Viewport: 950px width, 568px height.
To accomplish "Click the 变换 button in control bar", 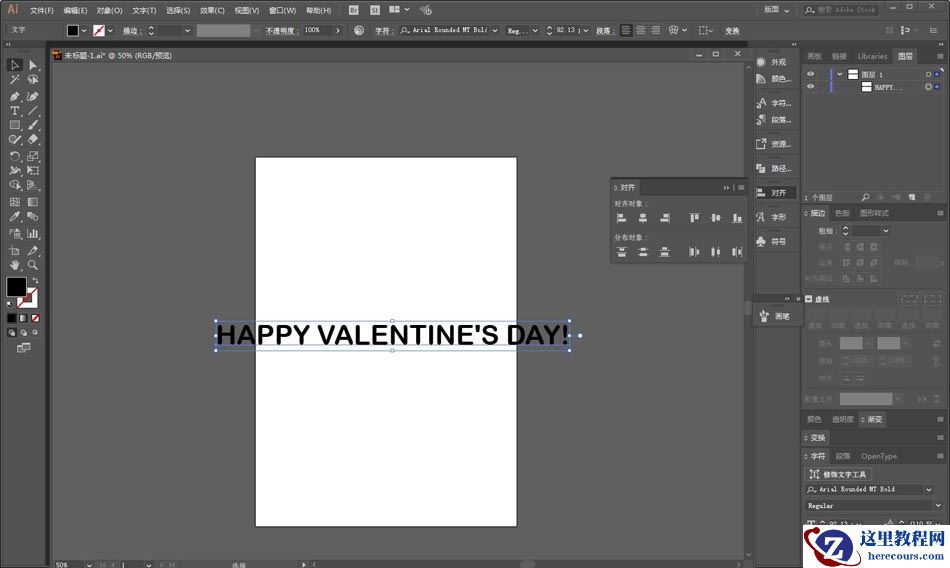I will (732, 31).
